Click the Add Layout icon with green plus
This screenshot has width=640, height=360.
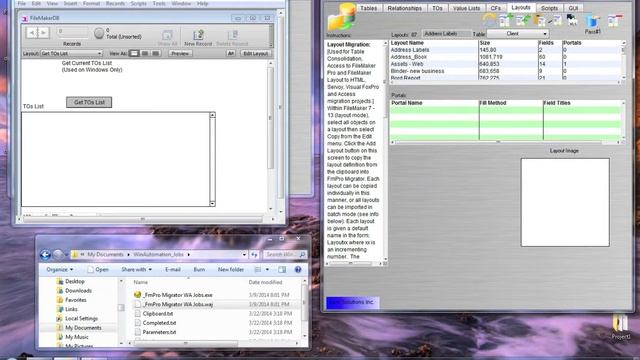pyautogui.click(x=506, y=20)
